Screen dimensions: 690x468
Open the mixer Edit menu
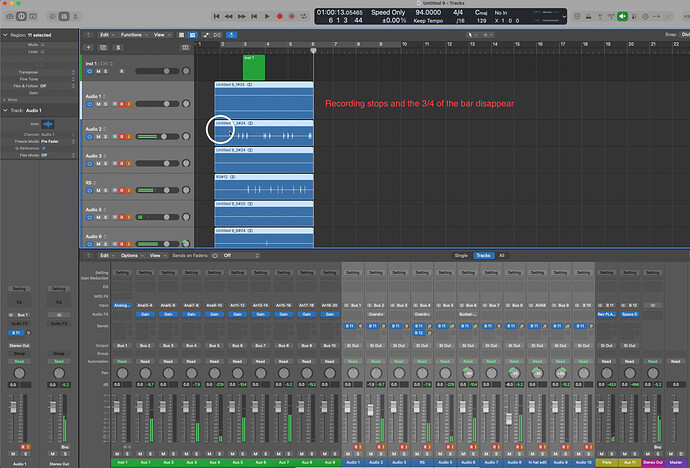106,255
